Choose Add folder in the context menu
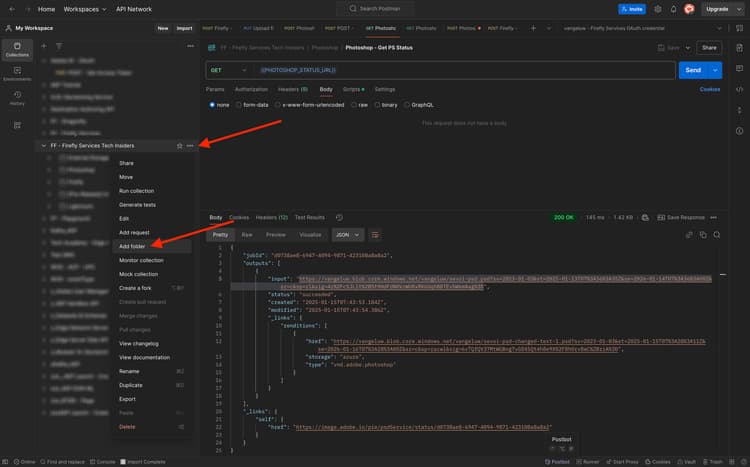Image resolution: width=750 pixels, height=467 pixels. tap(152, 246)
